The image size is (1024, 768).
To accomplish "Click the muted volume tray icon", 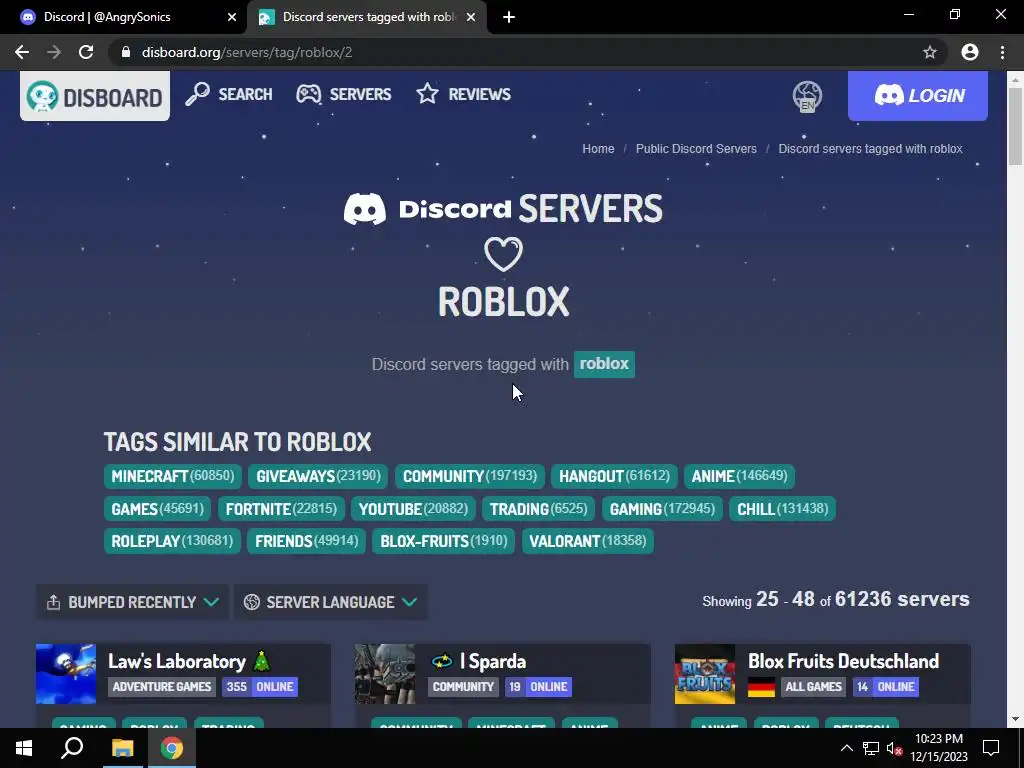I will point(894,748).
